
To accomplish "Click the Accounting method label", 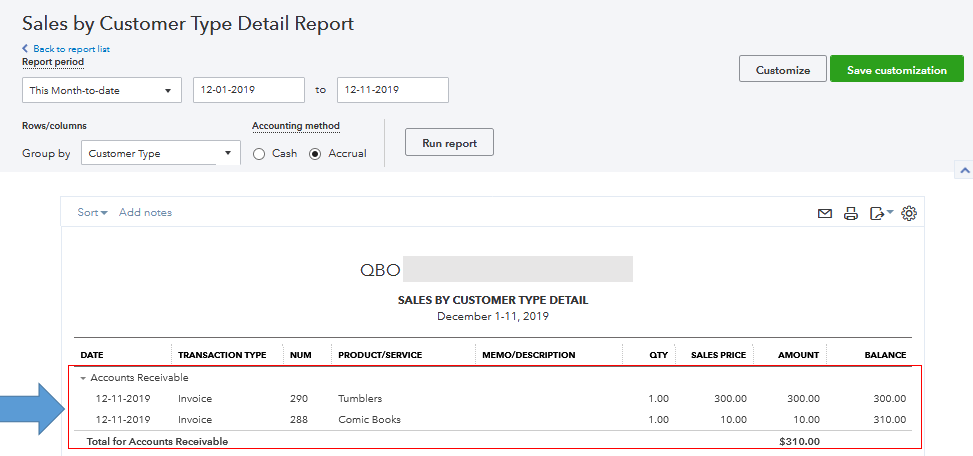I will (296, 126).
